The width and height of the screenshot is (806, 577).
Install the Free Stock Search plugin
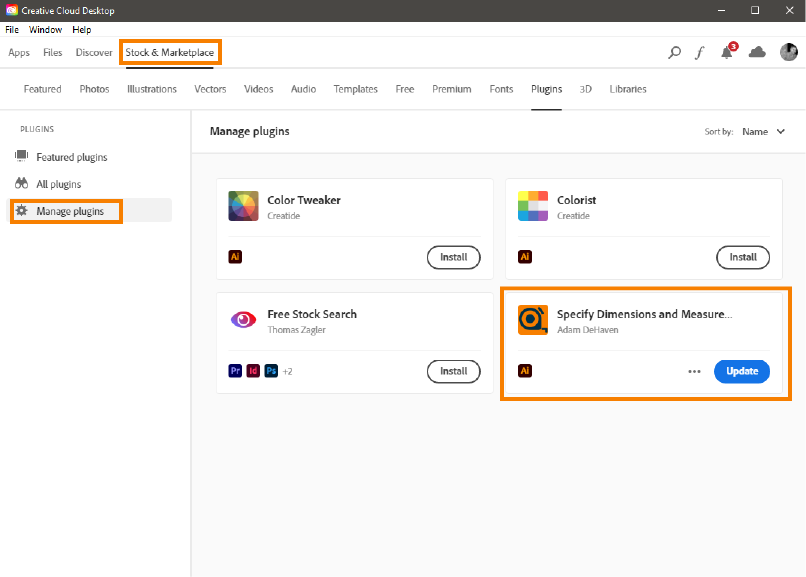[453, 371]
